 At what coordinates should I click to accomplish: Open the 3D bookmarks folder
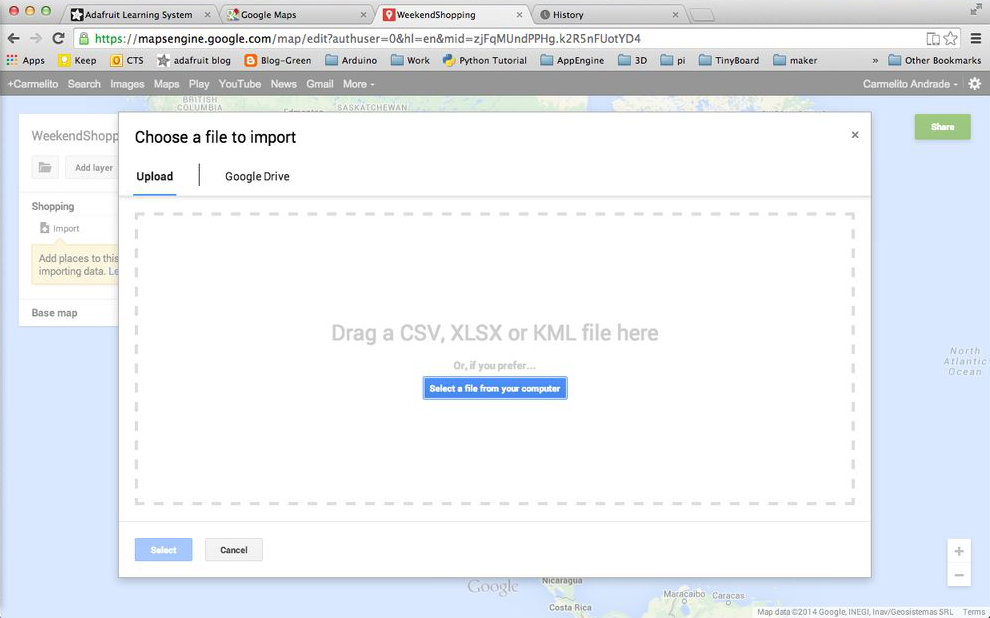(632, 61)
